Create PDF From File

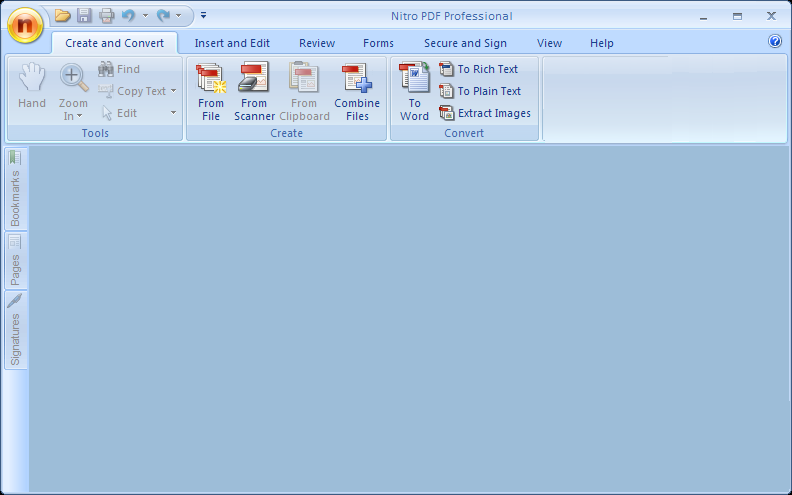pos(211,92)
